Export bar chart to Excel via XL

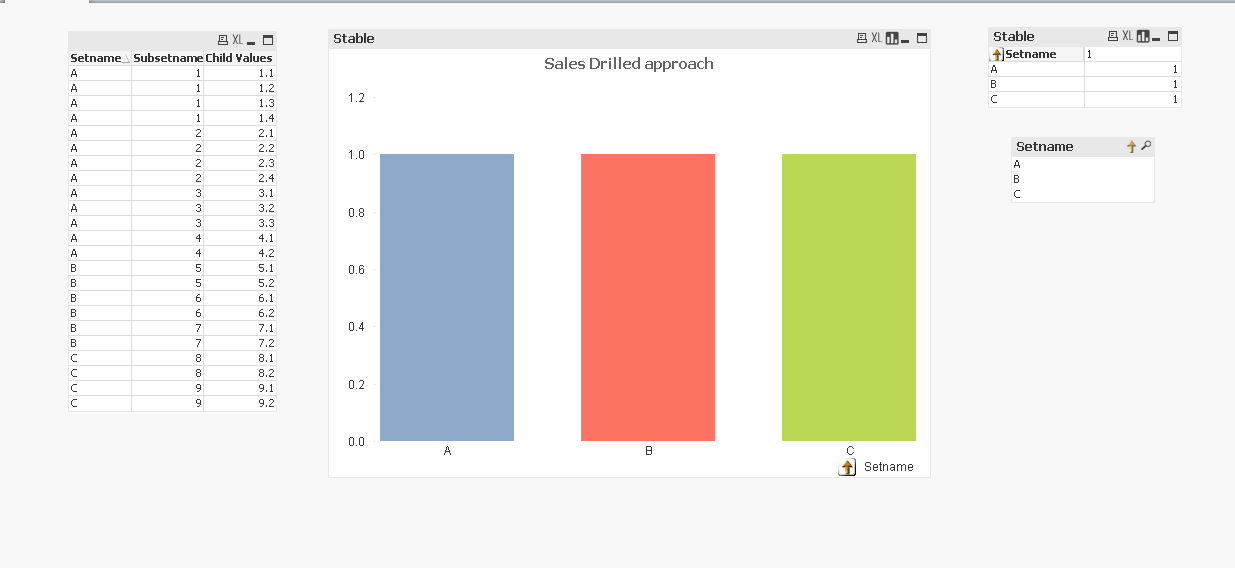[x=877, y=38]
